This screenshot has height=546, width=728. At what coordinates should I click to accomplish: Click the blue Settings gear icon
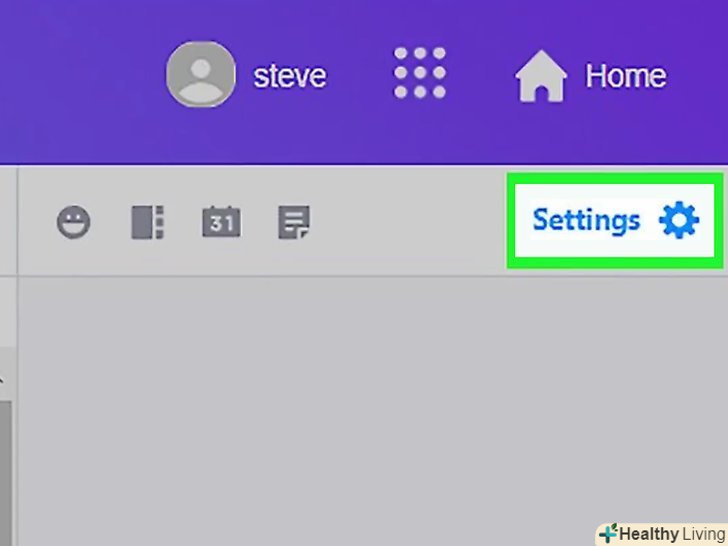679,220
